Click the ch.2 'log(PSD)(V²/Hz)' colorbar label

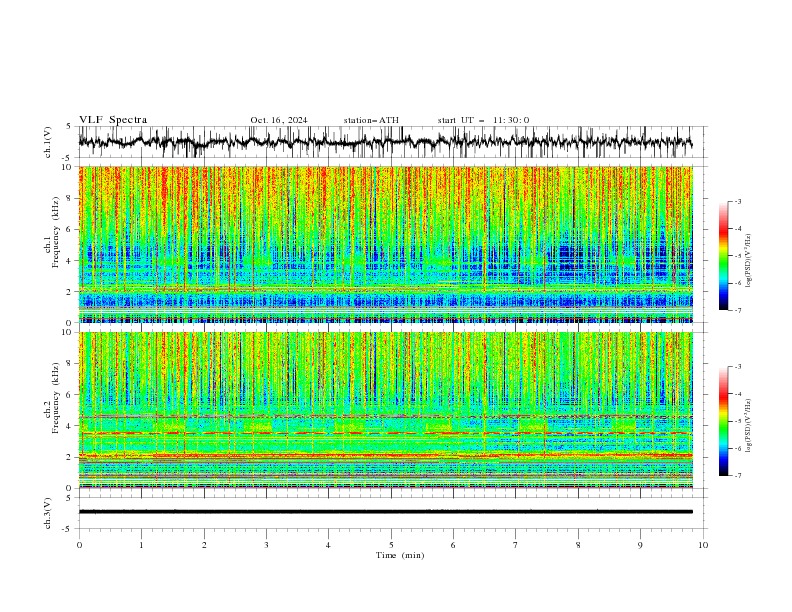click(749, 426)
